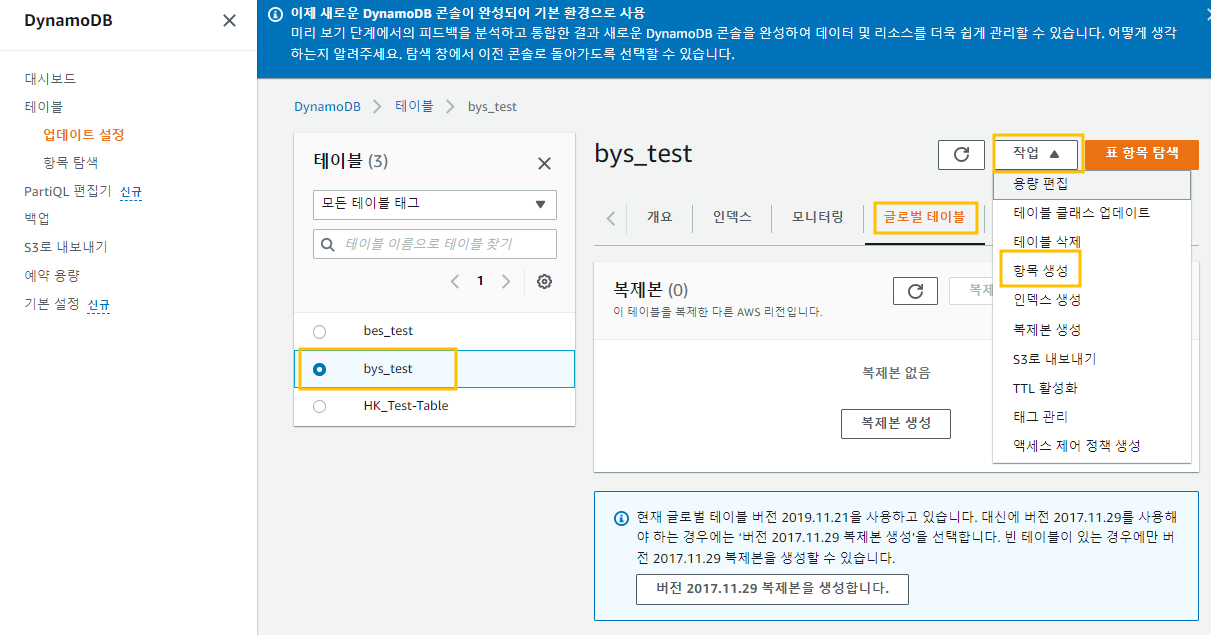Click 표 항목 탐색 orange button
Screen dimensions: 1211x635
click(x=1142, y=154)
